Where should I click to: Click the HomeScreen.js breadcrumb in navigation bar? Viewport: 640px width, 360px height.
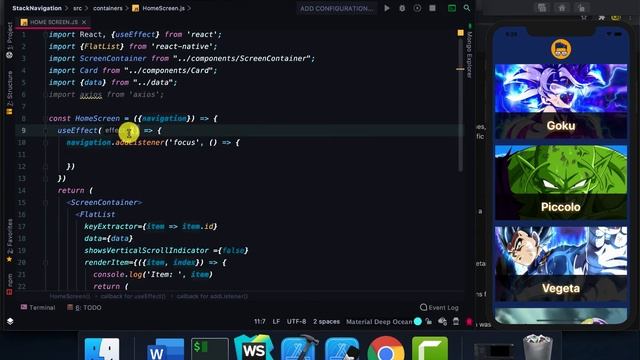(x=159, y=8)
